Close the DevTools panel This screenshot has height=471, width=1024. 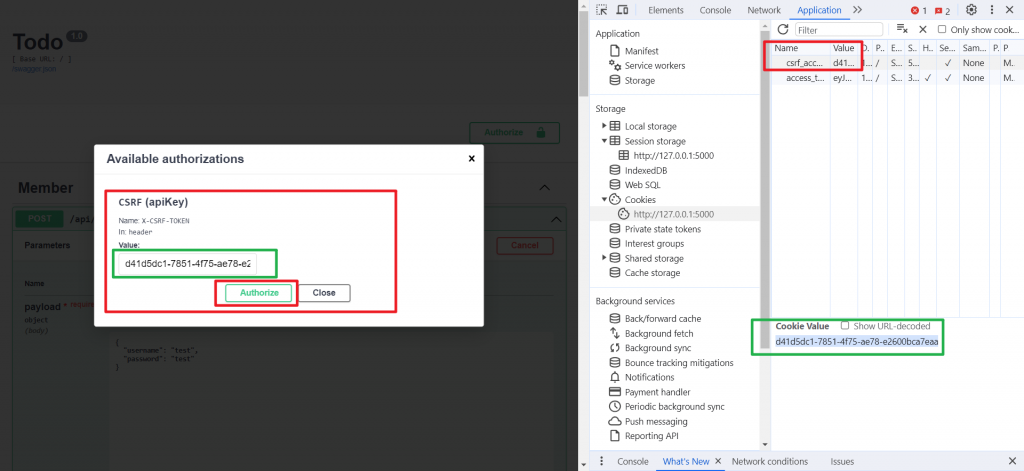tap(1012, 10)
